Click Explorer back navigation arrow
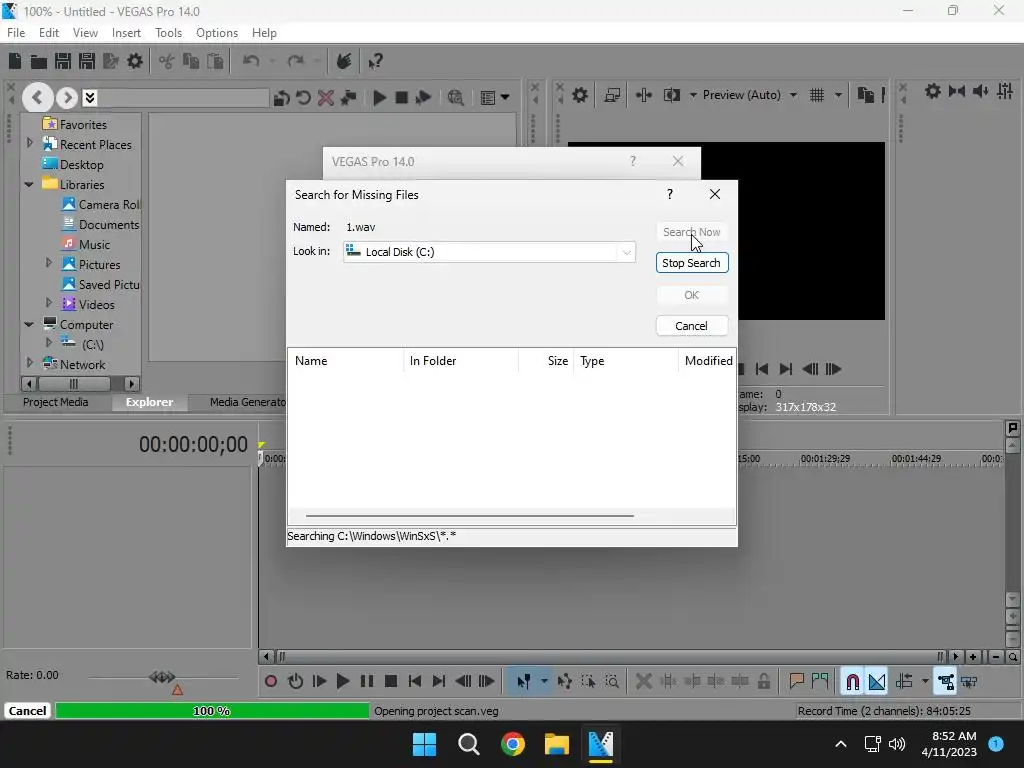 point(37,98)
